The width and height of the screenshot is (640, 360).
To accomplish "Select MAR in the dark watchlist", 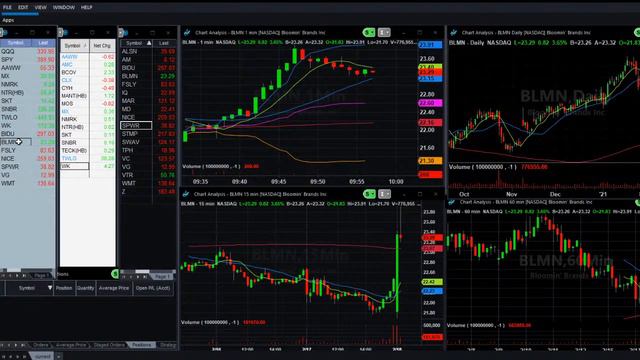I will 128,101.
